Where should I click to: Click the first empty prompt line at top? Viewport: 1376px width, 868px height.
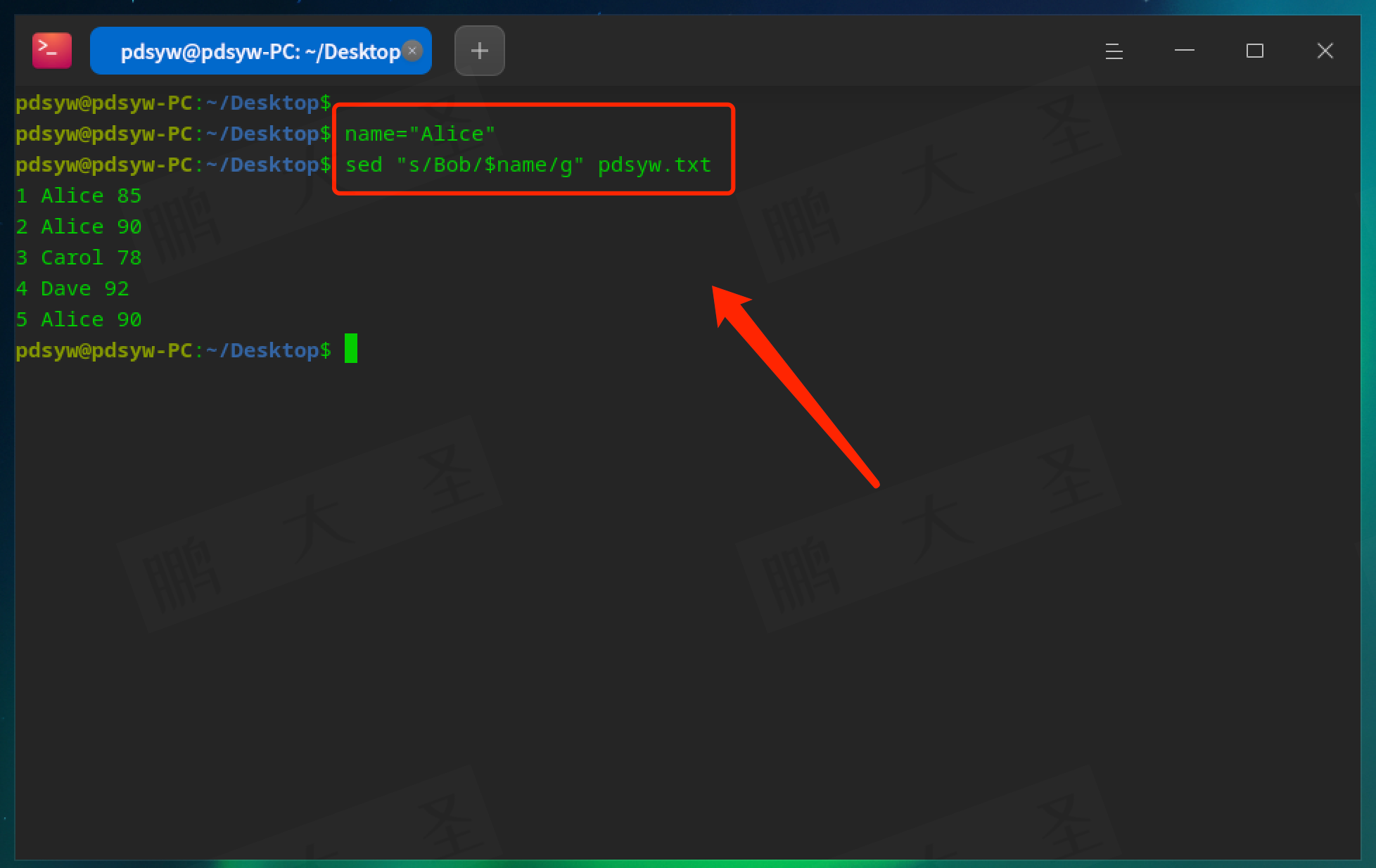(x=173, y=103)
